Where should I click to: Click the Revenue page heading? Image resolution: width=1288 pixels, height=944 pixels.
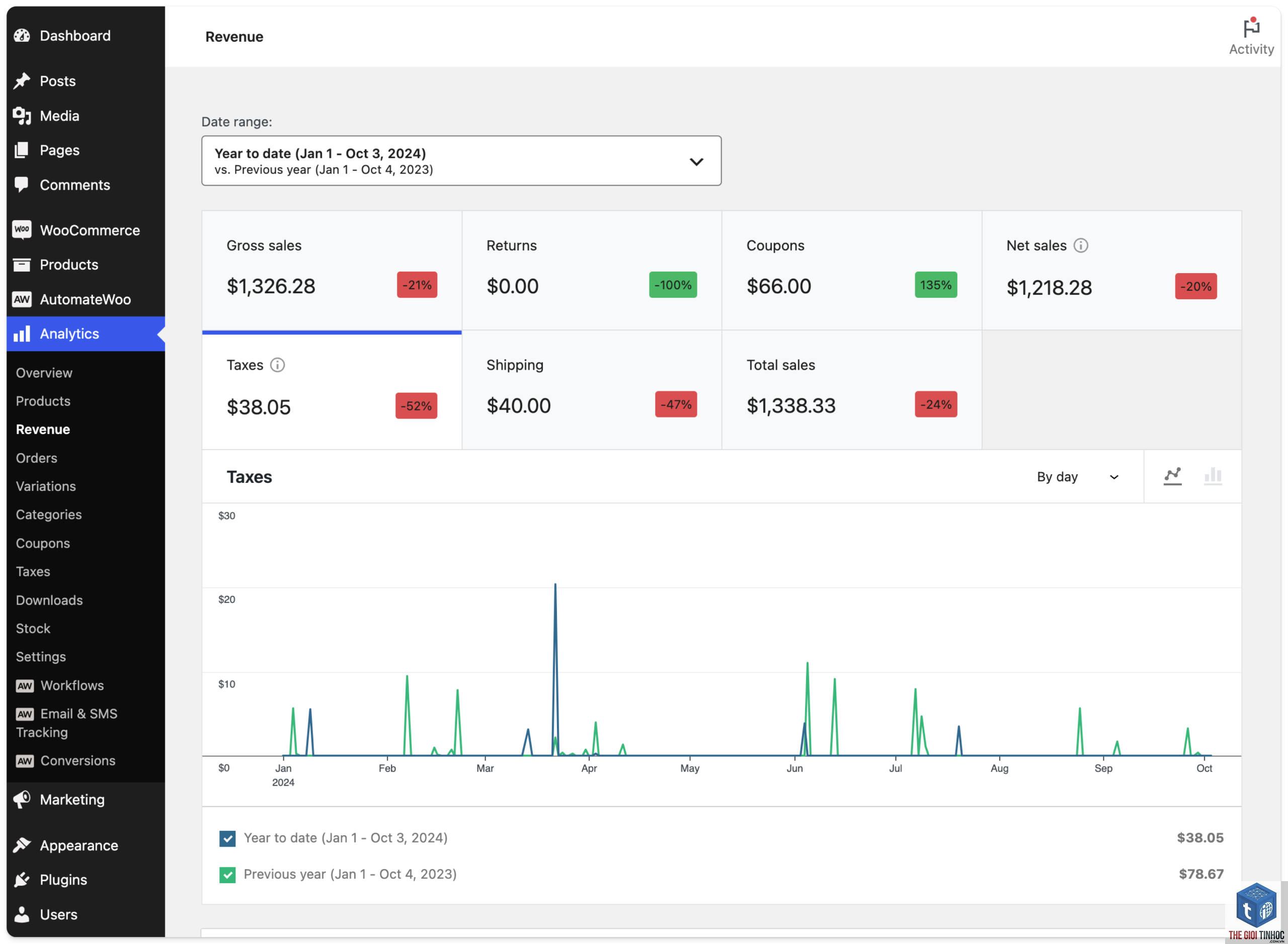coord(234,37)
